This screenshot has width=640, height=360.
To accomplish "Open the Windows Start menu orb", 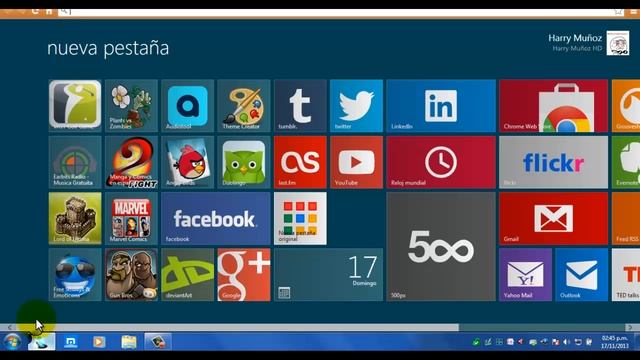I will tap(13, 342).
